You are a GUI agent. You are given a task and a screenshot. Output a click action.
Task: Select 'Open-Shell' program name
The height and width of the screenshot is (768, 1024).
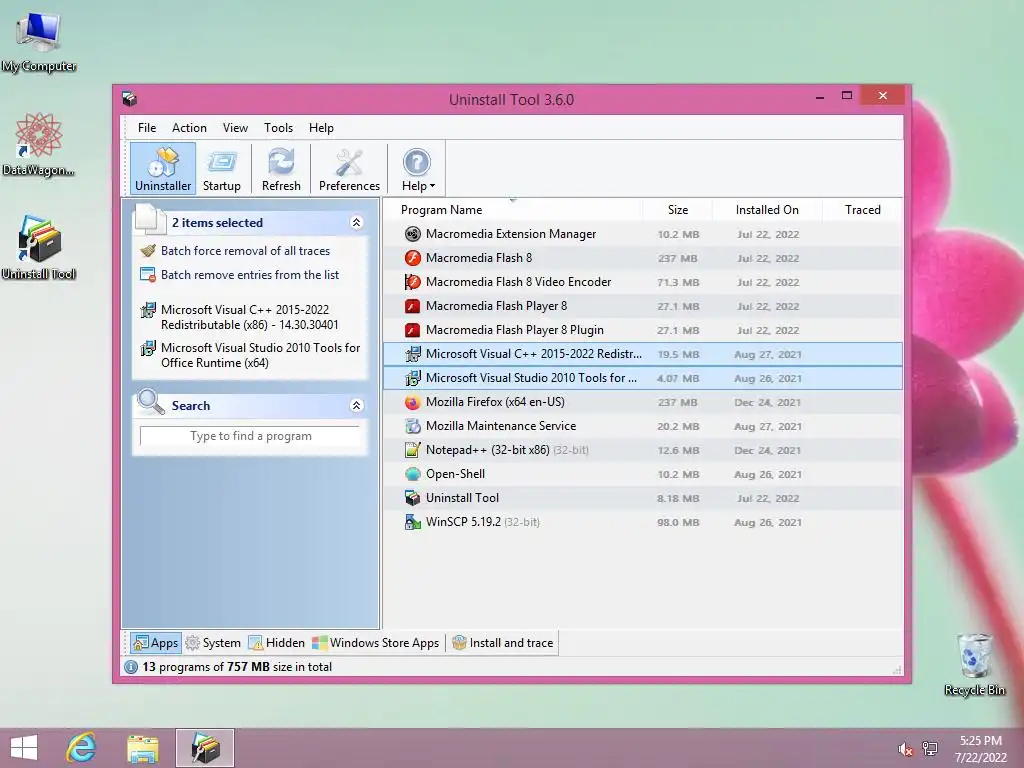point(455,474)
